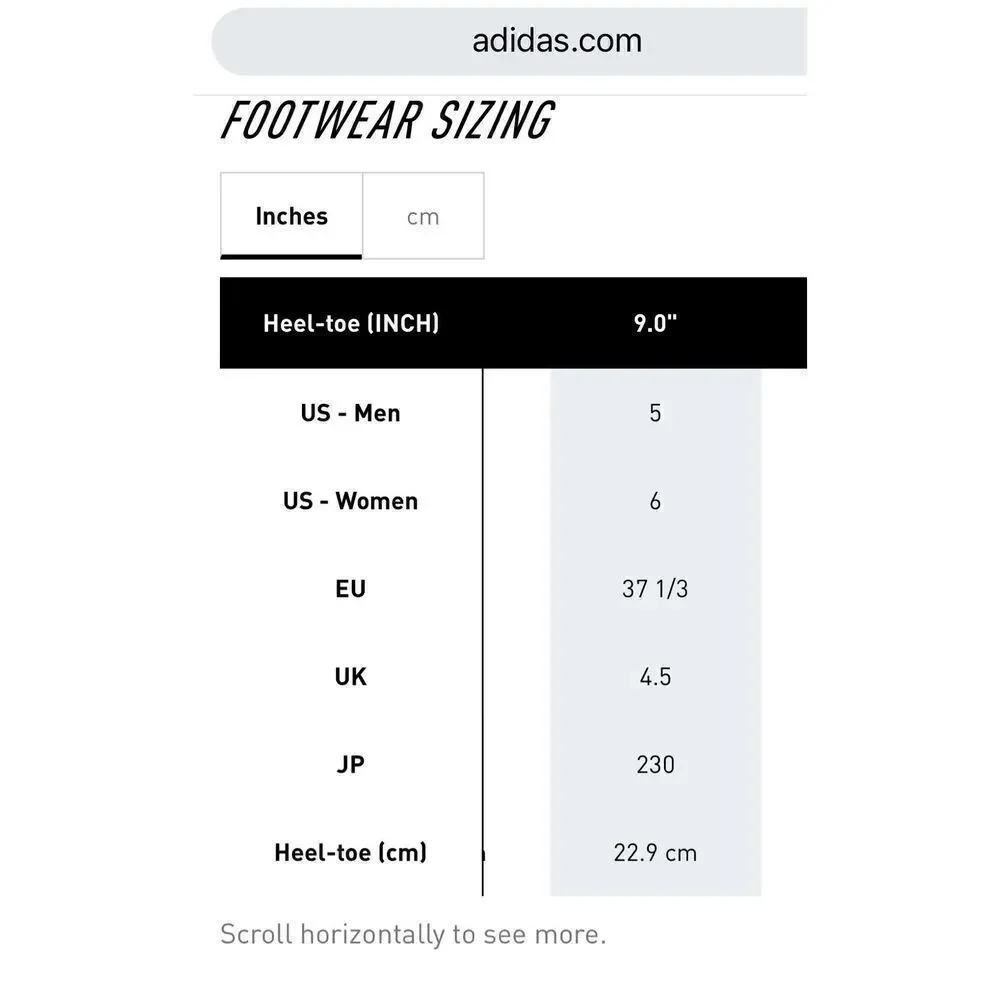Click the US Men size 5 value

pyautogui.click(x=656, y=413)
